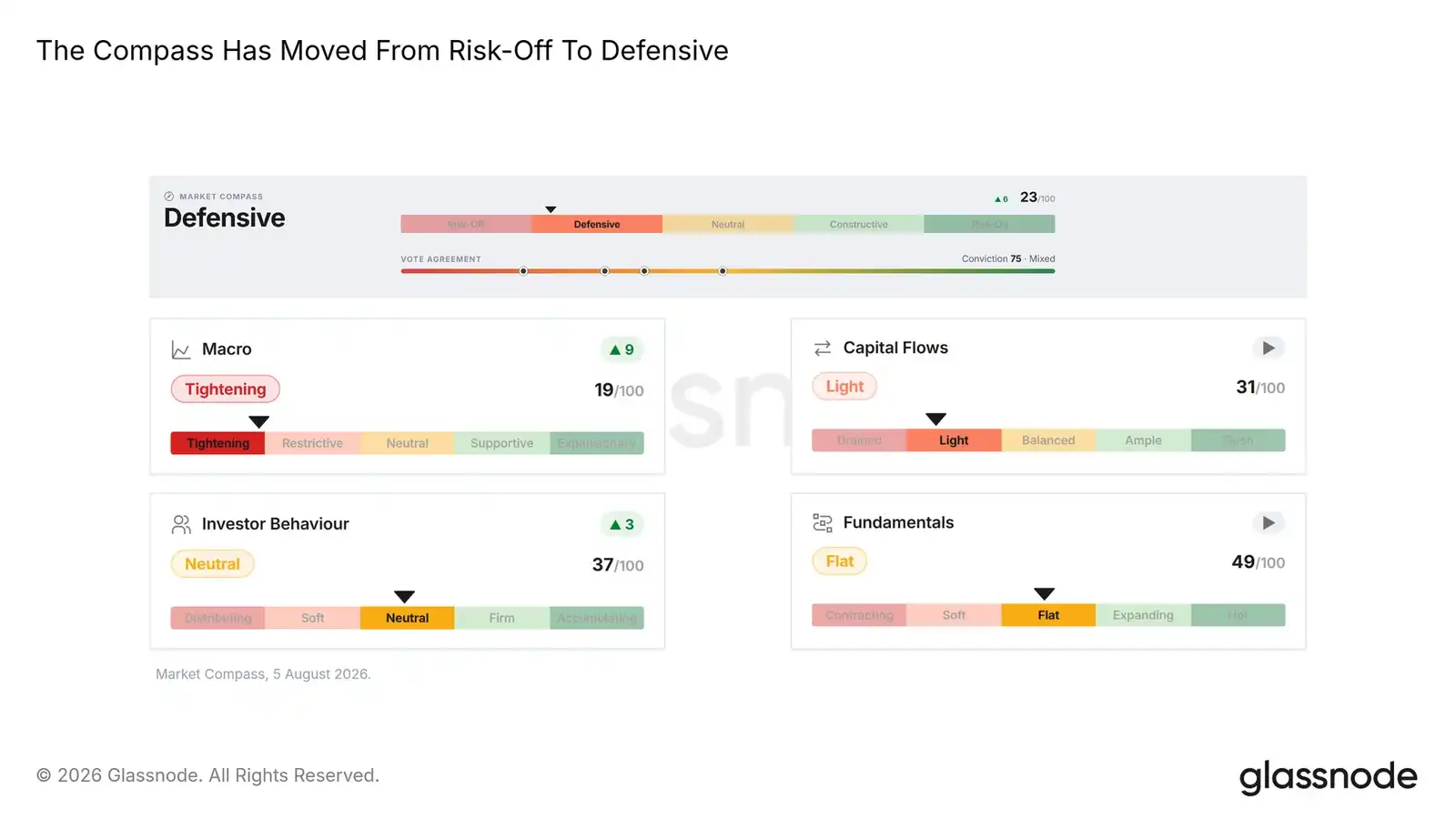Click first dot on vote agreement line
This screenshot has height=819, width=1456.
[x=523, y=271]
